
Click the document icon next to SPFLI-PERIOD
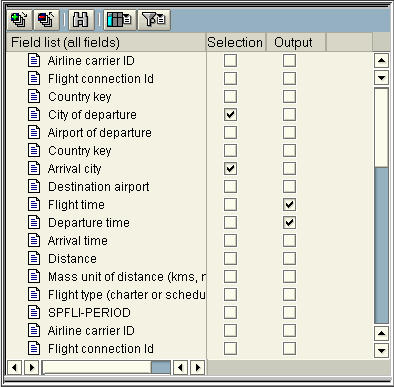pyautogui.click(x=34, y=312)
